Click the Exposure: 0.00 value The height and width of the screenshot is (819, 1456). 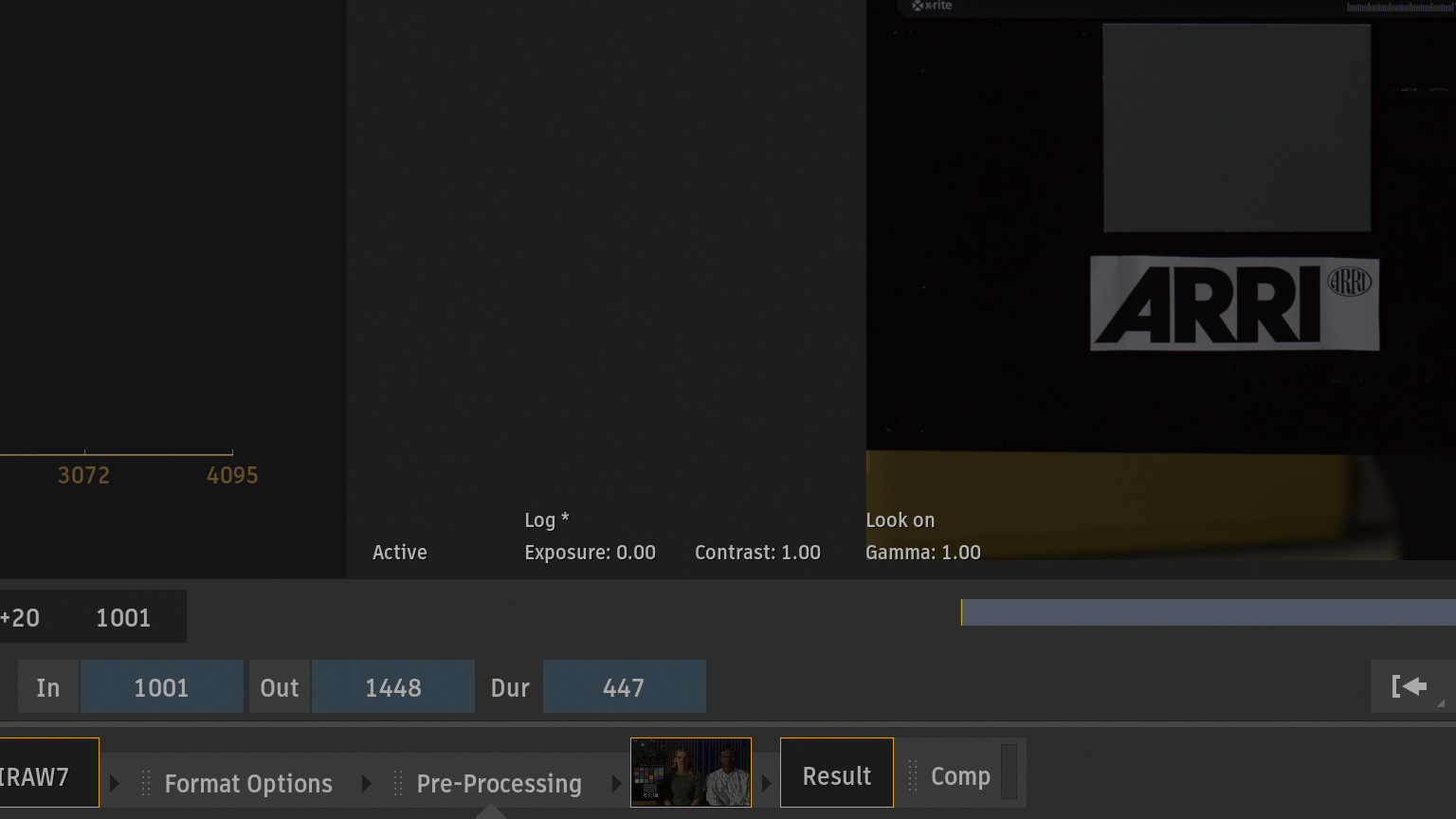point(590,552)
